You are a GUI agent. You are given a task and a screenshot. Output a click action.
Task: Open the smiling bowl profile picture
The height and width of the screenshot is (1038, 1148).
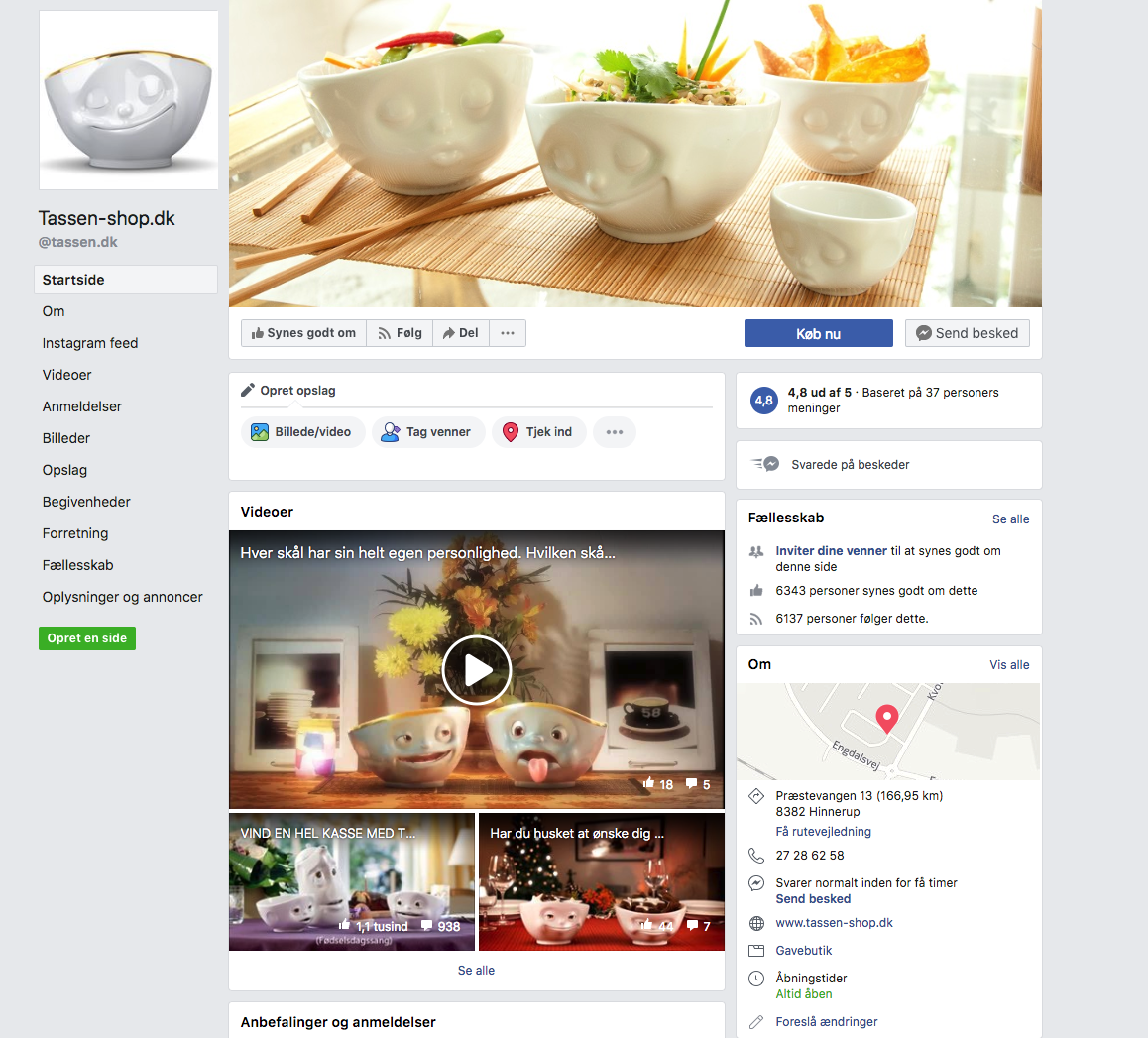coord(129,100)
